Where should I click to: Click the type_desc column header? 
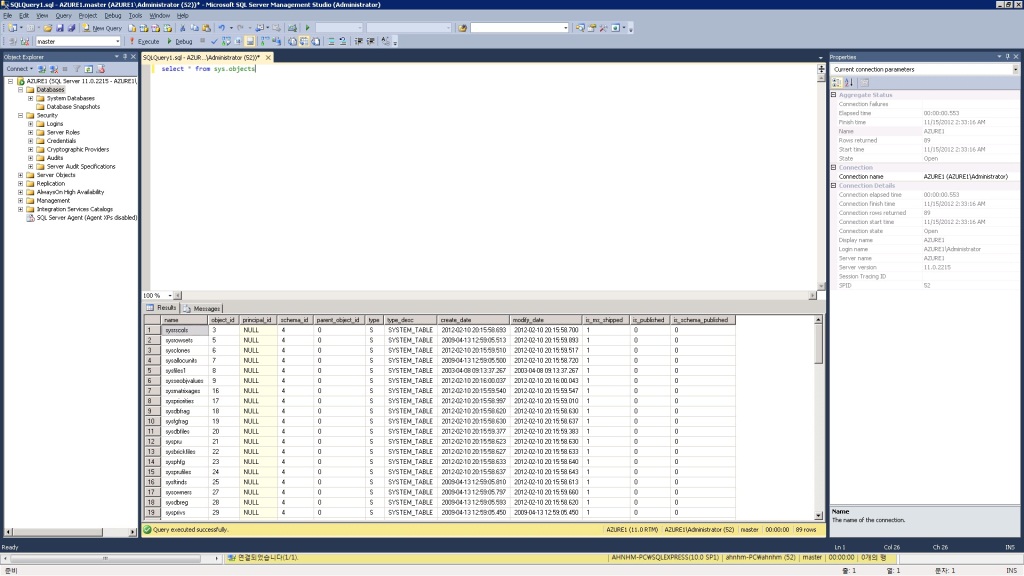pyautogui.click(x=411, y=320)
